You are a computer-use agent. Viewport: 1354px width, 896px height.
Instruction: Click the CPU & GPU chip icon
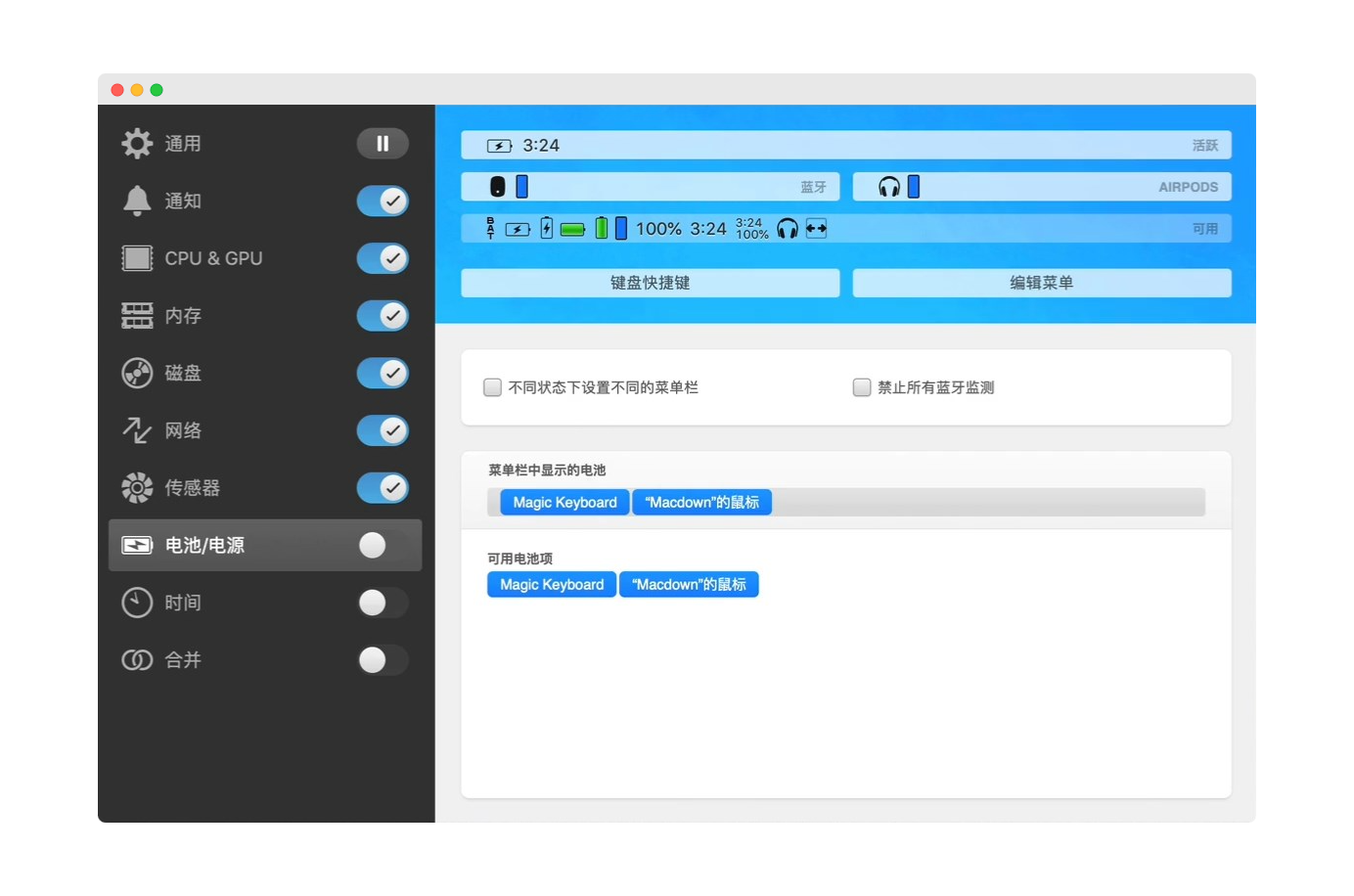[137, 258]
